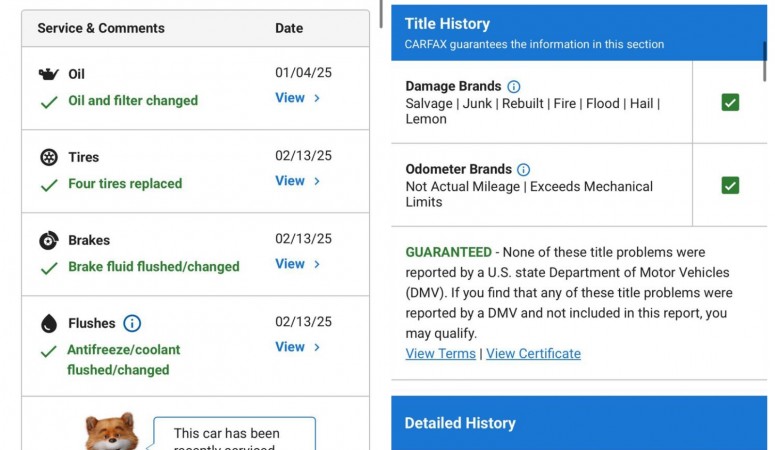Open the Odometer Brands info icon

pos(523,170)
